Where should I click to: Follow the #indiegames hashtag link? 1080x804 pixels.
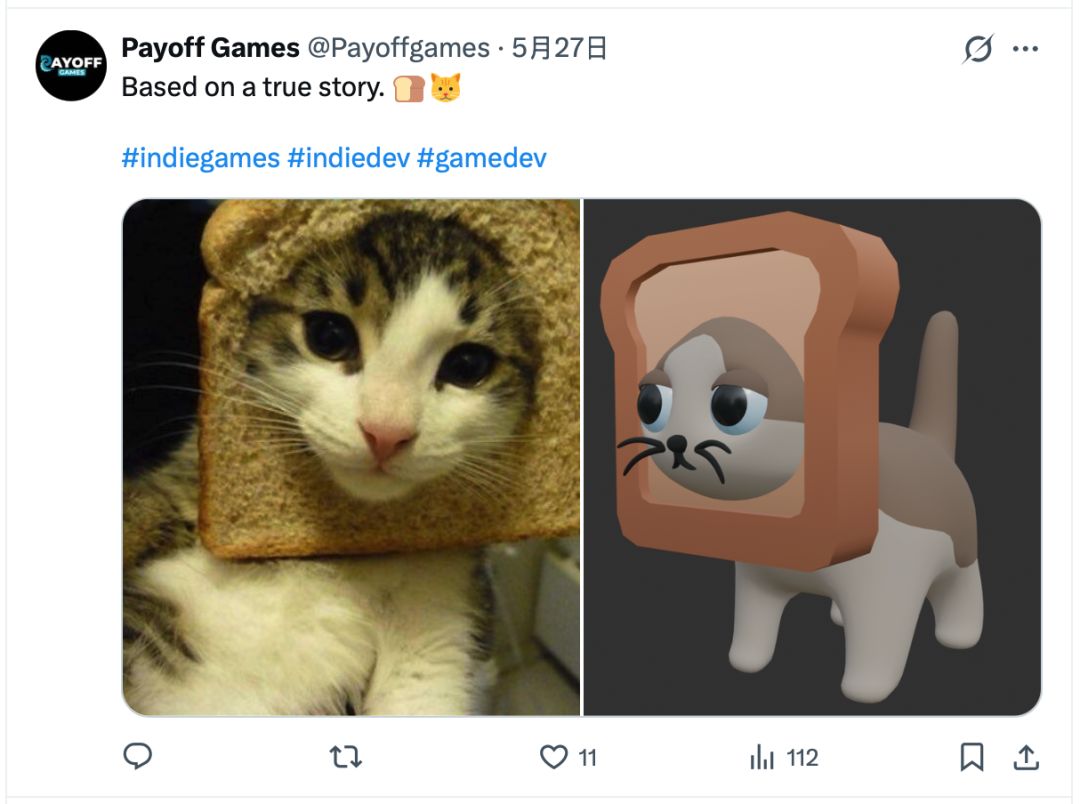[200, 158]
